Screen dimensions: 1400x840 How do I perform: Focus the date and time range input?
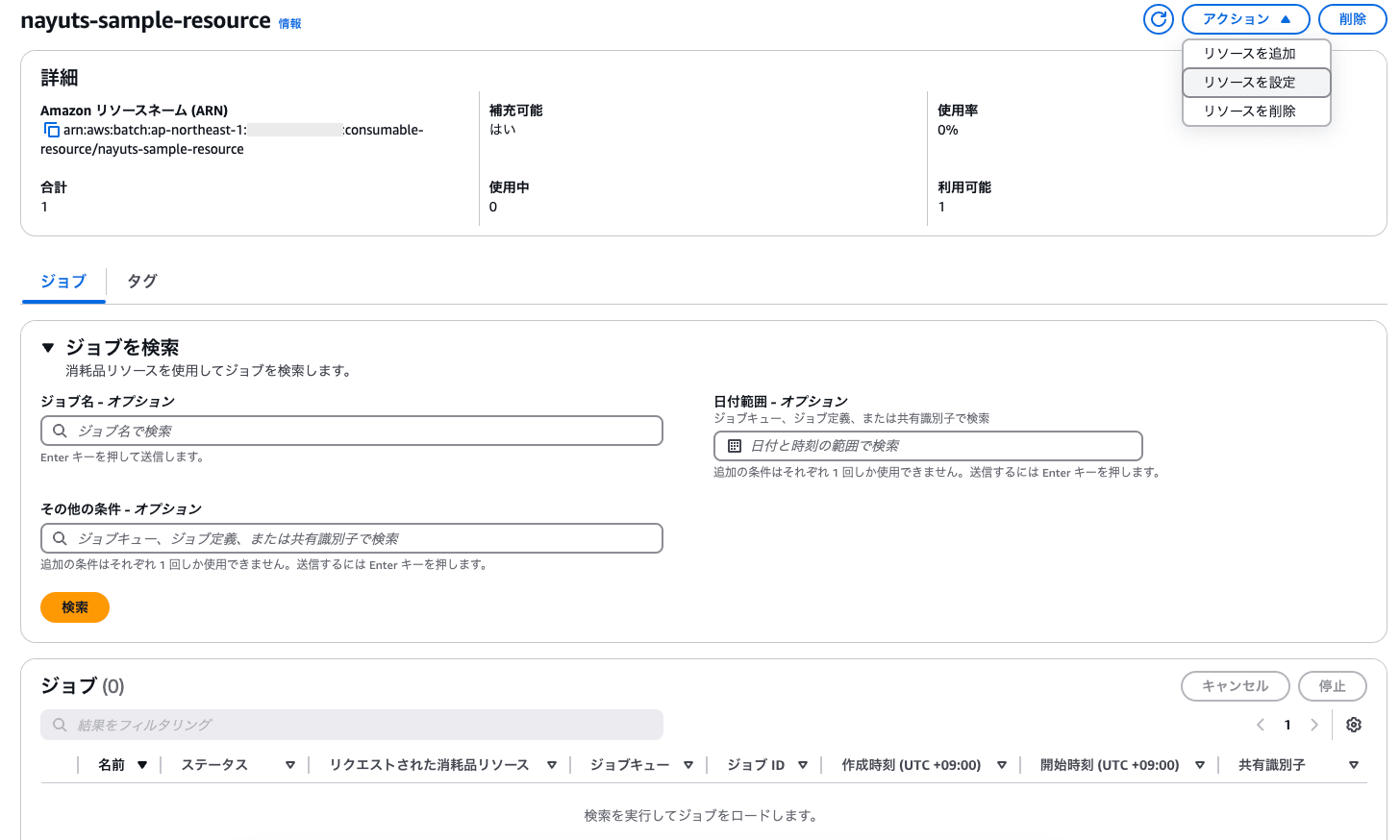(928, 446)
